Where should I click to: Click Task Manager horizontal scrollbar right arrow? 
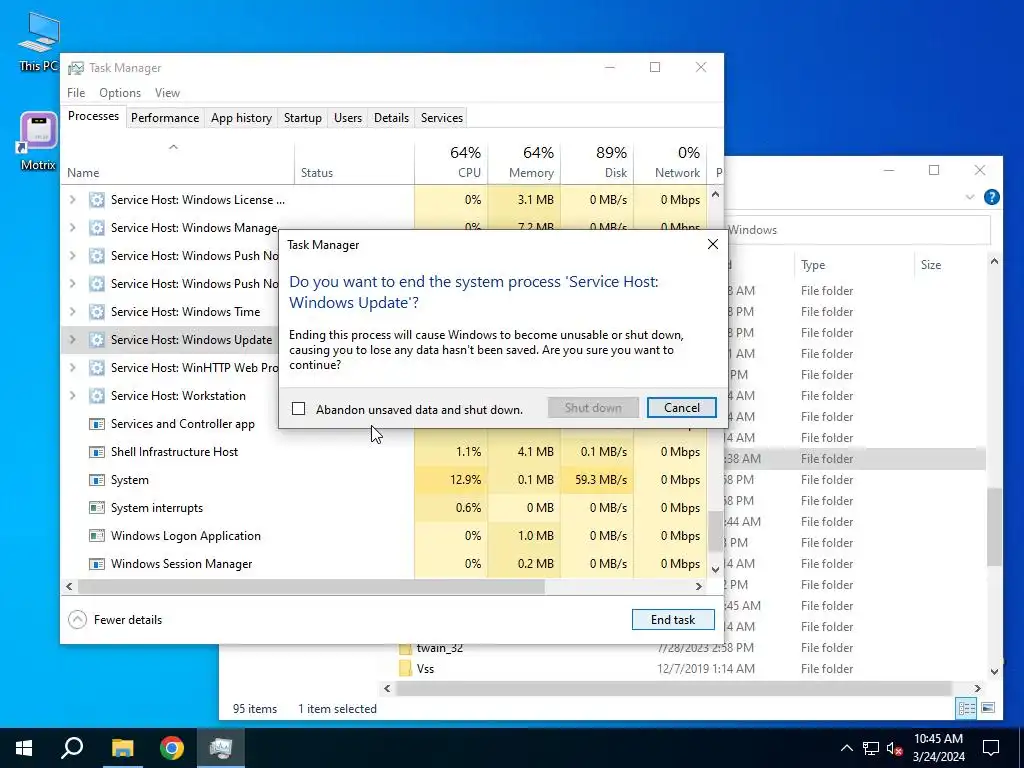click(x=699, y=586)
